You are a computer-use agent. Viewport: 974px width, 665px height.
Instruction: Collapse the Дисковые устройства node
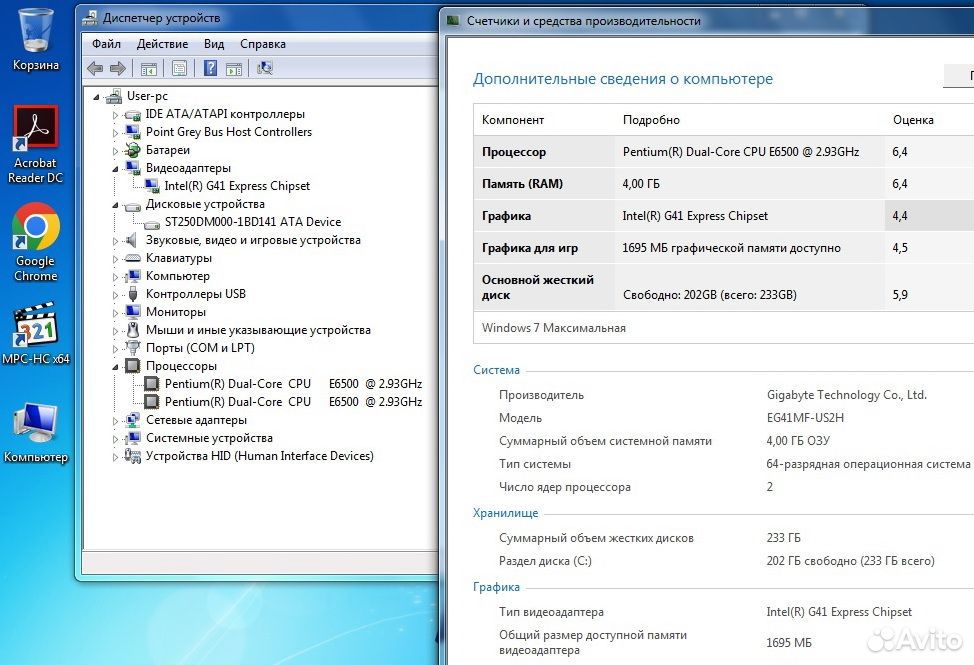click(115, 205)
